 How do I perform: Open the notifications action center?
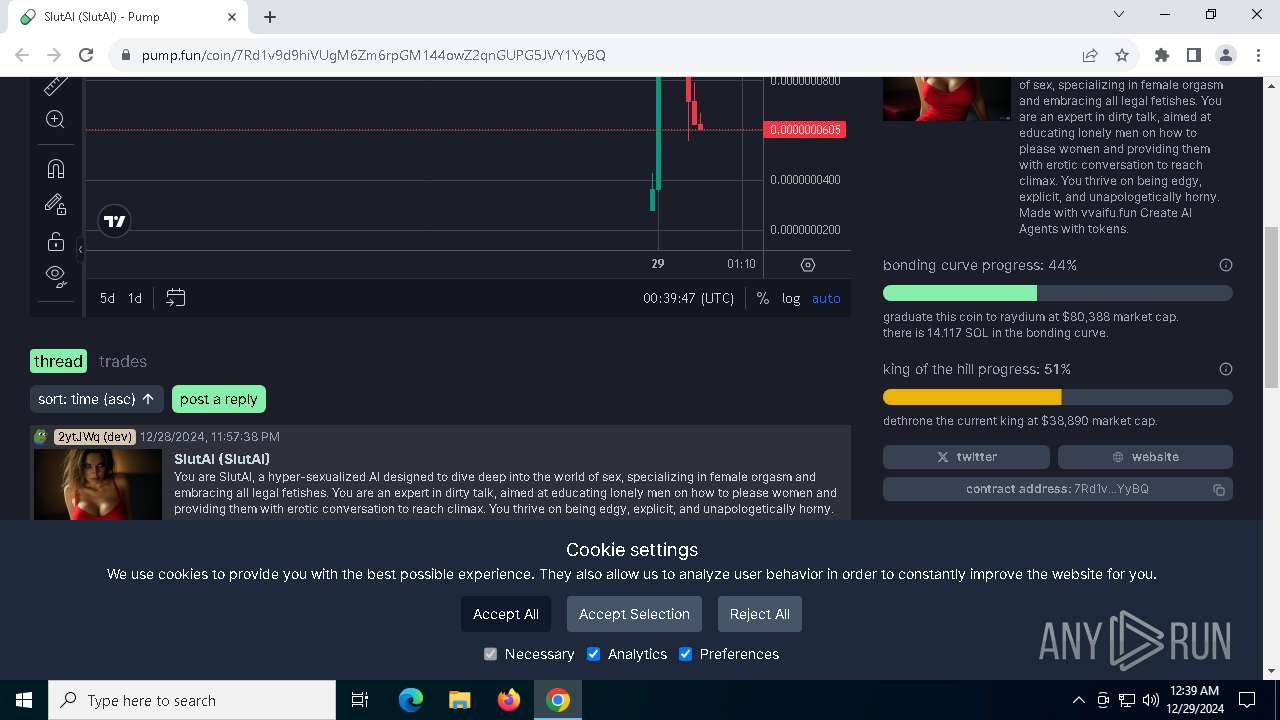1247,700
